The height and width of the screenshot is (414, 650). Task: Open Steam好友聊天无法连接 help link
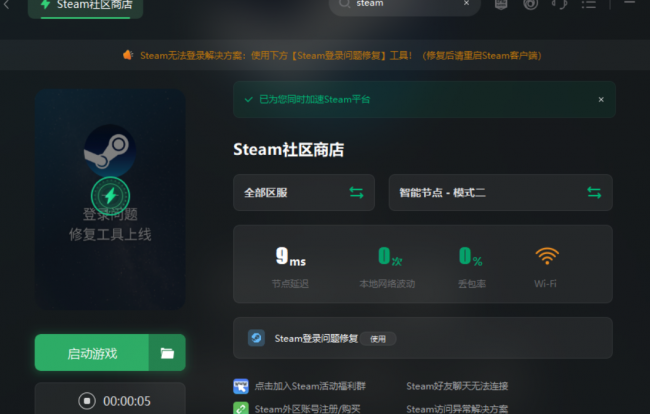click(x=457, y=386)
